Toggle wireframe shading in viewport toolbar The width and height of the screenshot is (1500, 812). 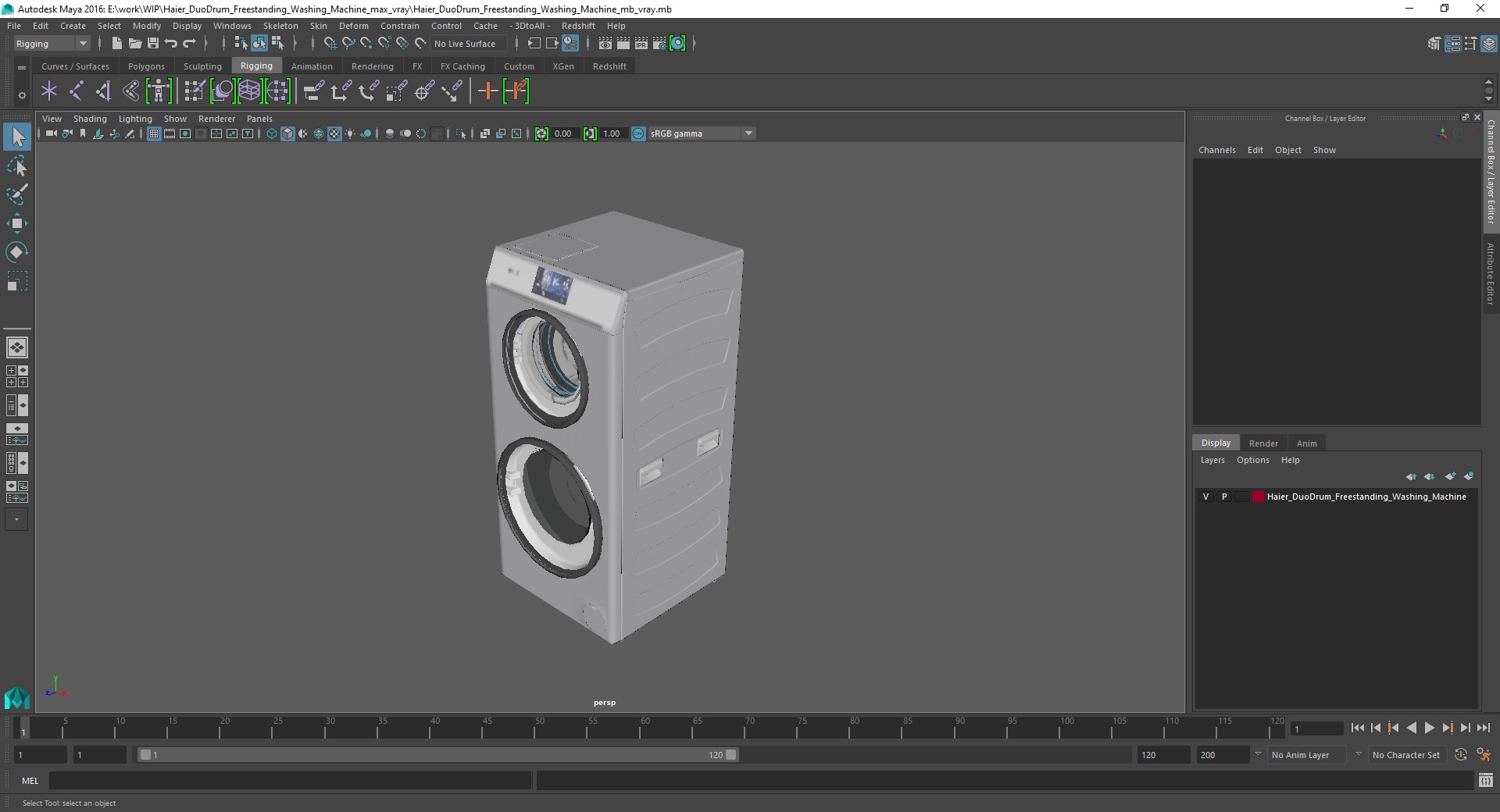coord(272,134)
